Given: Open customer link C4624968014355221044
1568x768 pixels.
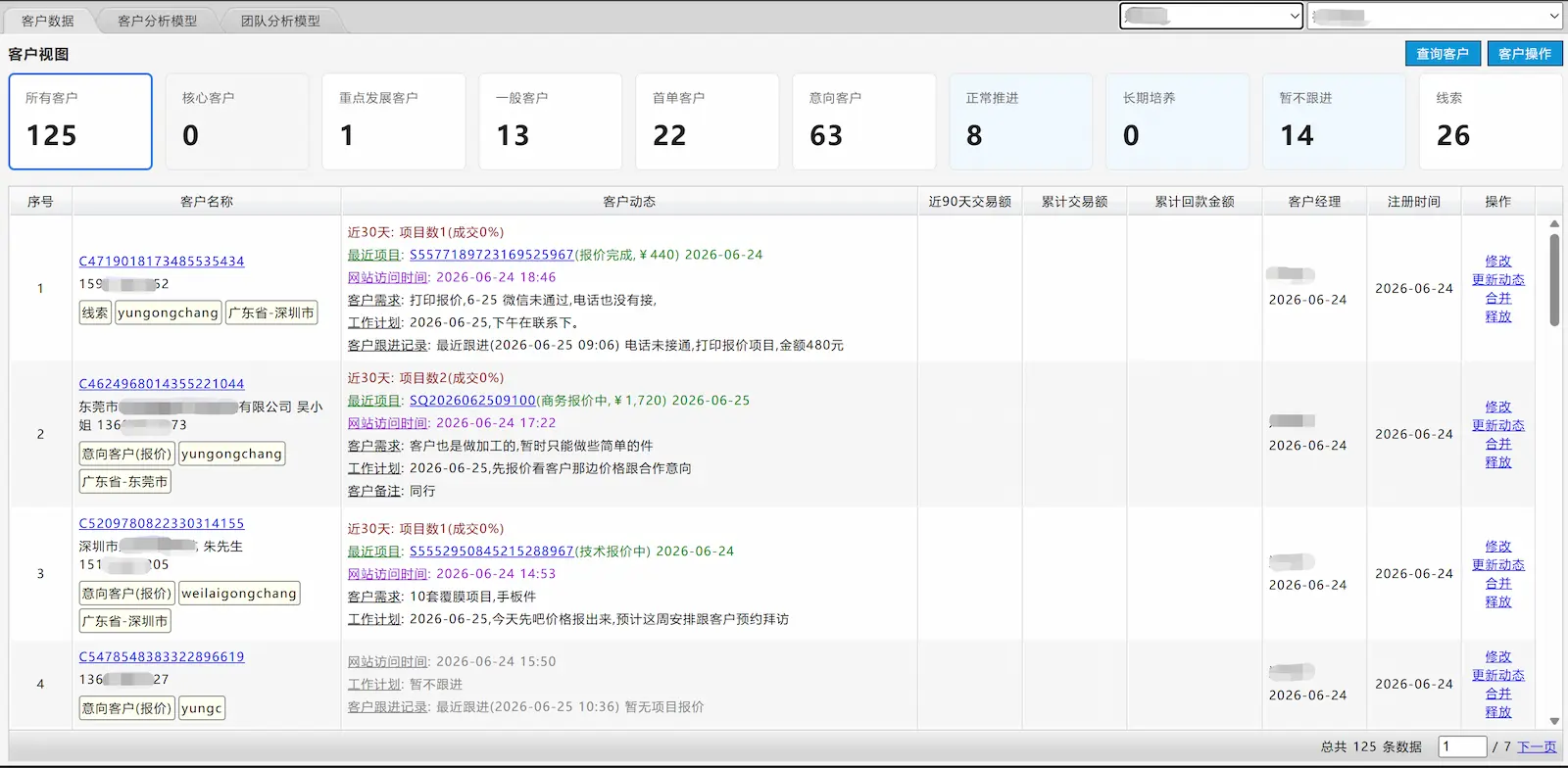Looking at the screenshot, I should (x=162, y=384).
